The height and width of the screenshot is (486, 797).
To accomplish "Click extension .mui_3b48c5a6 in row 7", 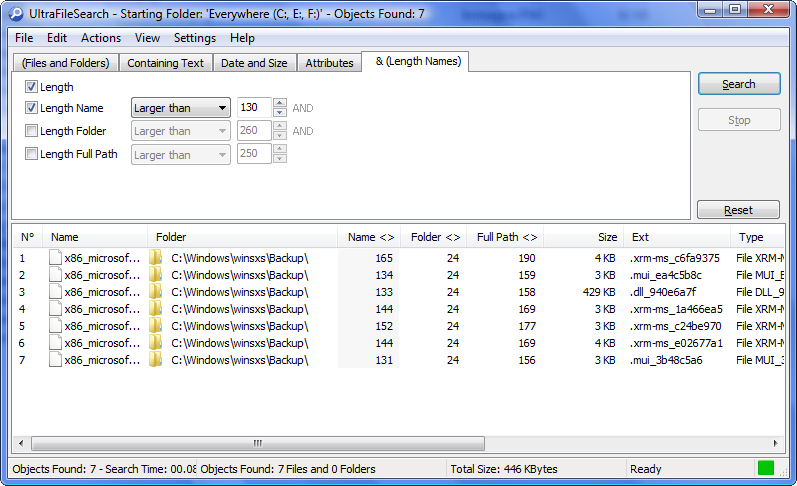I will point(666,360).
